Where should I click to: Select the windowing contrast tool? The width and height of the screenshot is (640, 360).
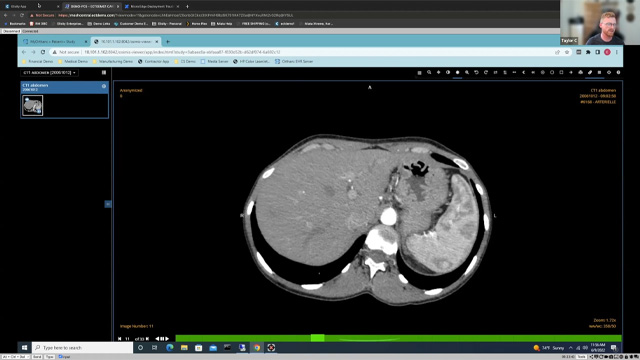[448, 73]
